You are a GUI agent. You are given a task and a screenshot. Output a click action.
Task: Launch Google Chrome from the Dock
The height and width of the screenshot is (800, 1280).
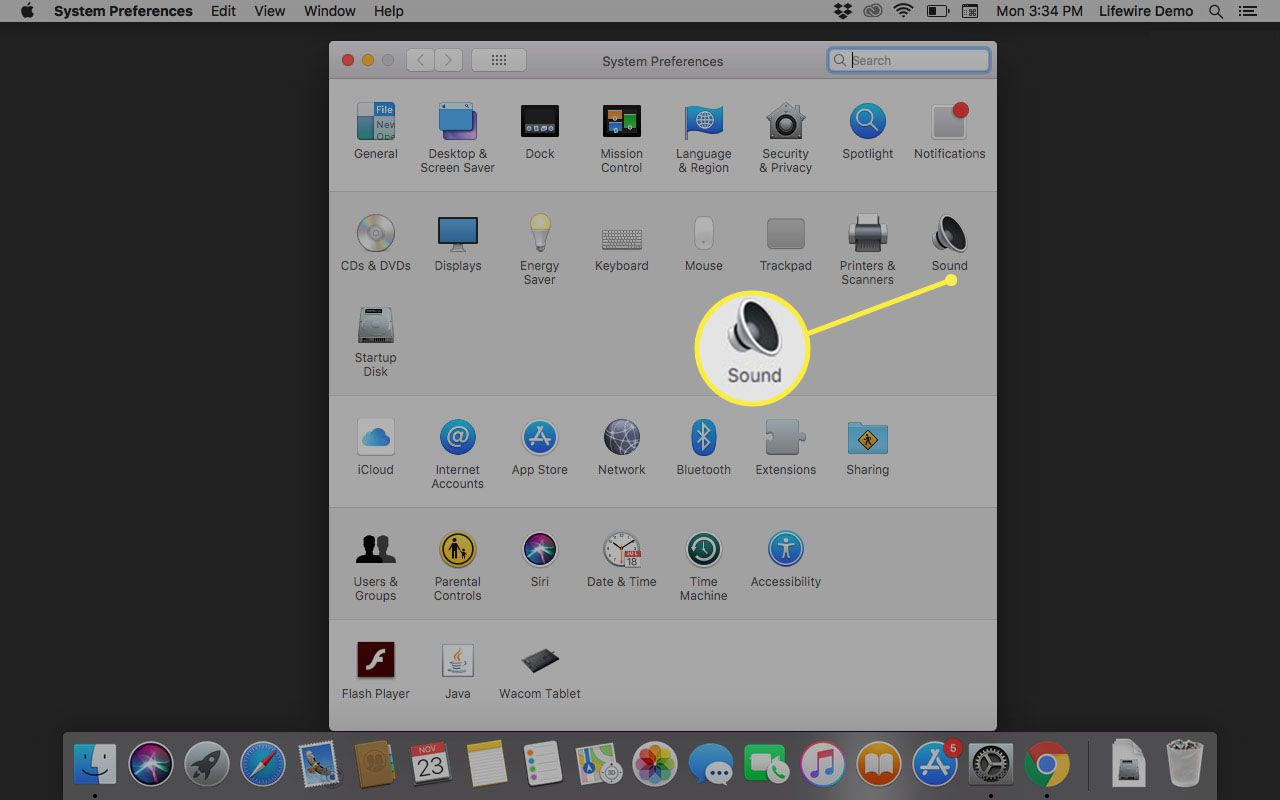pos(1047,765)
